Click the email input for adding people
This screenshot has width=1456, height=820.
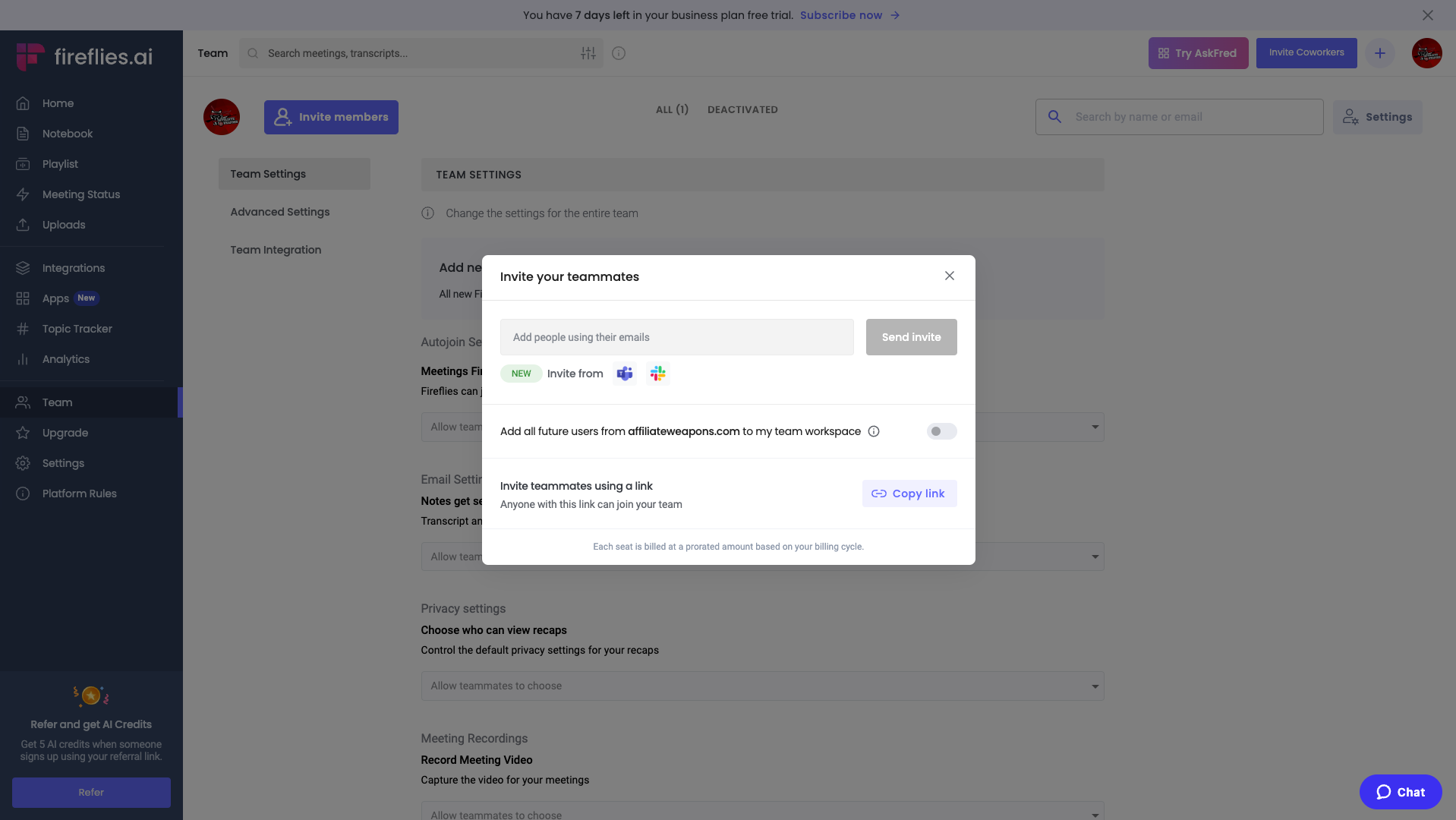point(676,337)
